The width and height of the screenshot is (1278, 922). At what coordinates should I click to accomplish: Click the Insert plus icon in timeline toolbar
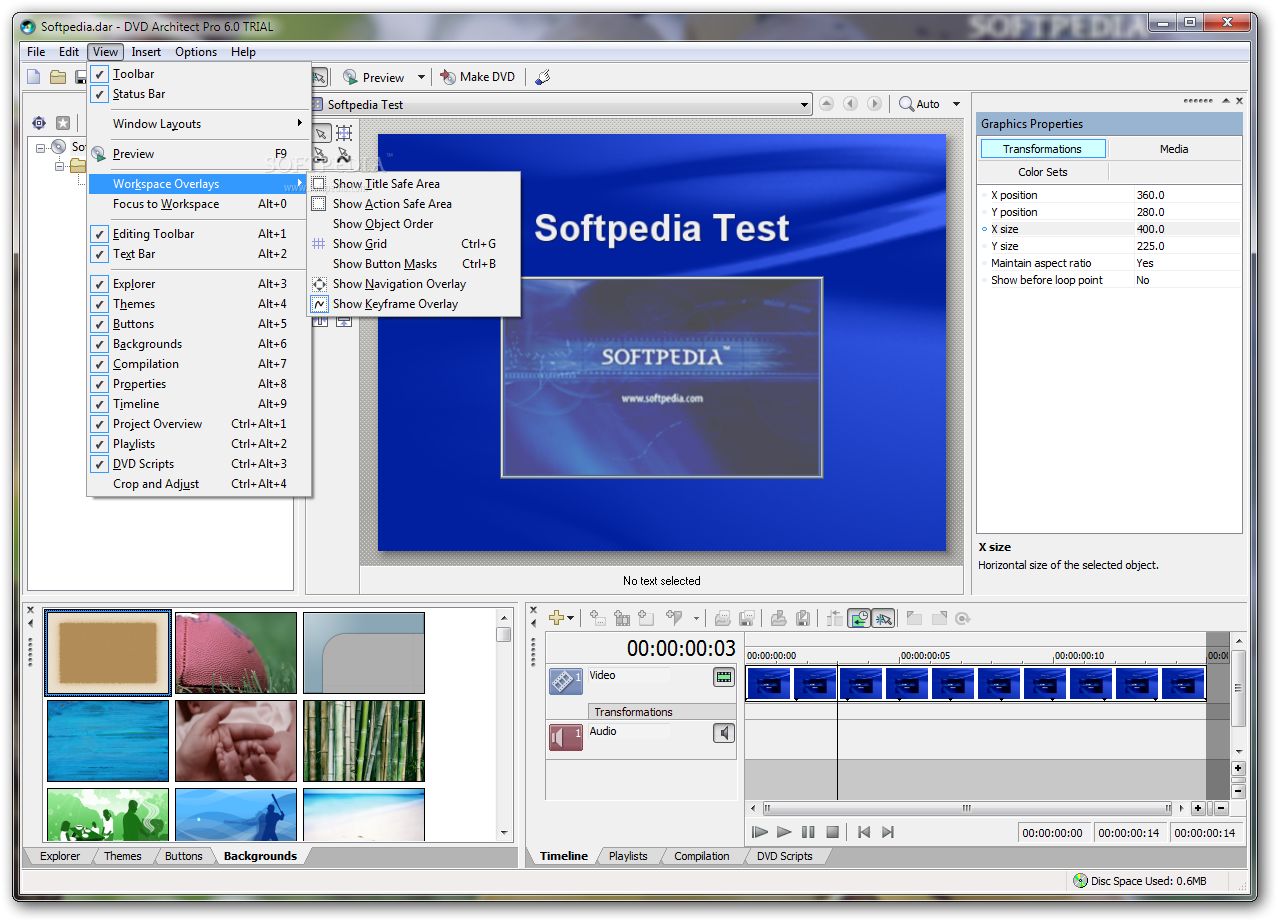click(x=557, y=618)
